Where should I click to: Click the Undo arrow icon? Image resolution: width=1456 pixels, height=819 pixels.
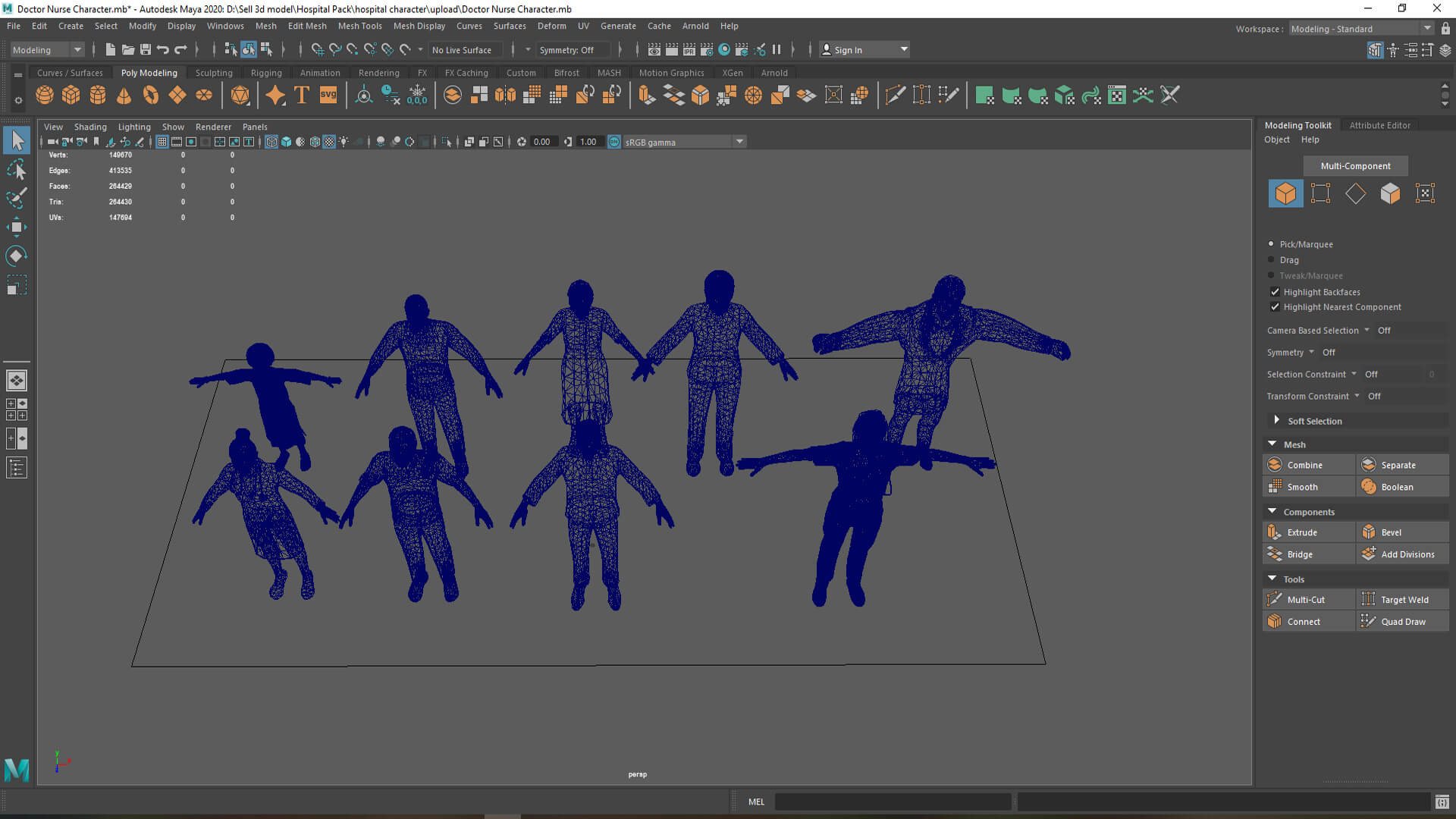click(162, 50)
